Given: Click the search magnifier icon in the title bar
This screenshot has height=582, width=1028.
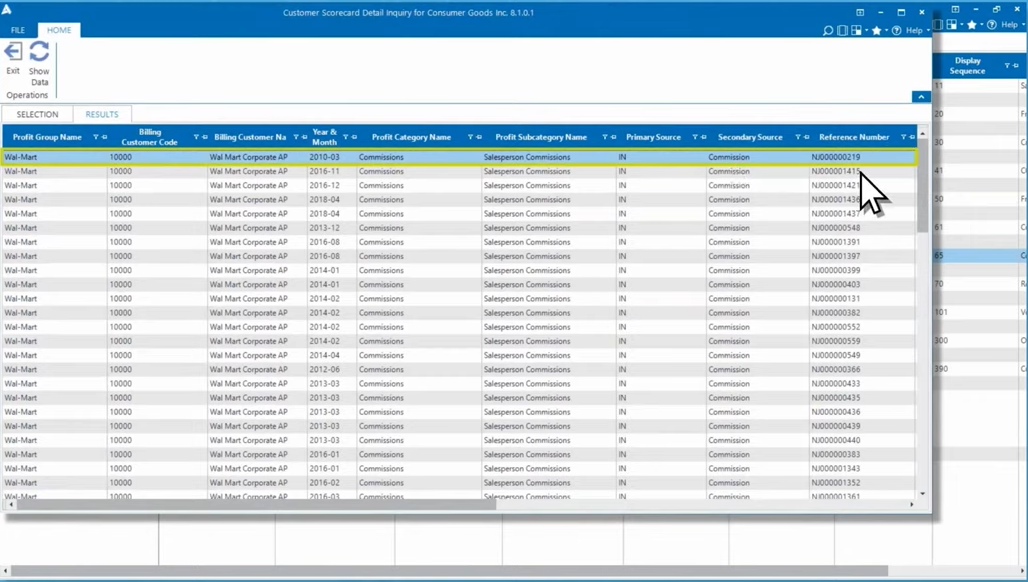Looking at the screenshot, I should 828,30.
